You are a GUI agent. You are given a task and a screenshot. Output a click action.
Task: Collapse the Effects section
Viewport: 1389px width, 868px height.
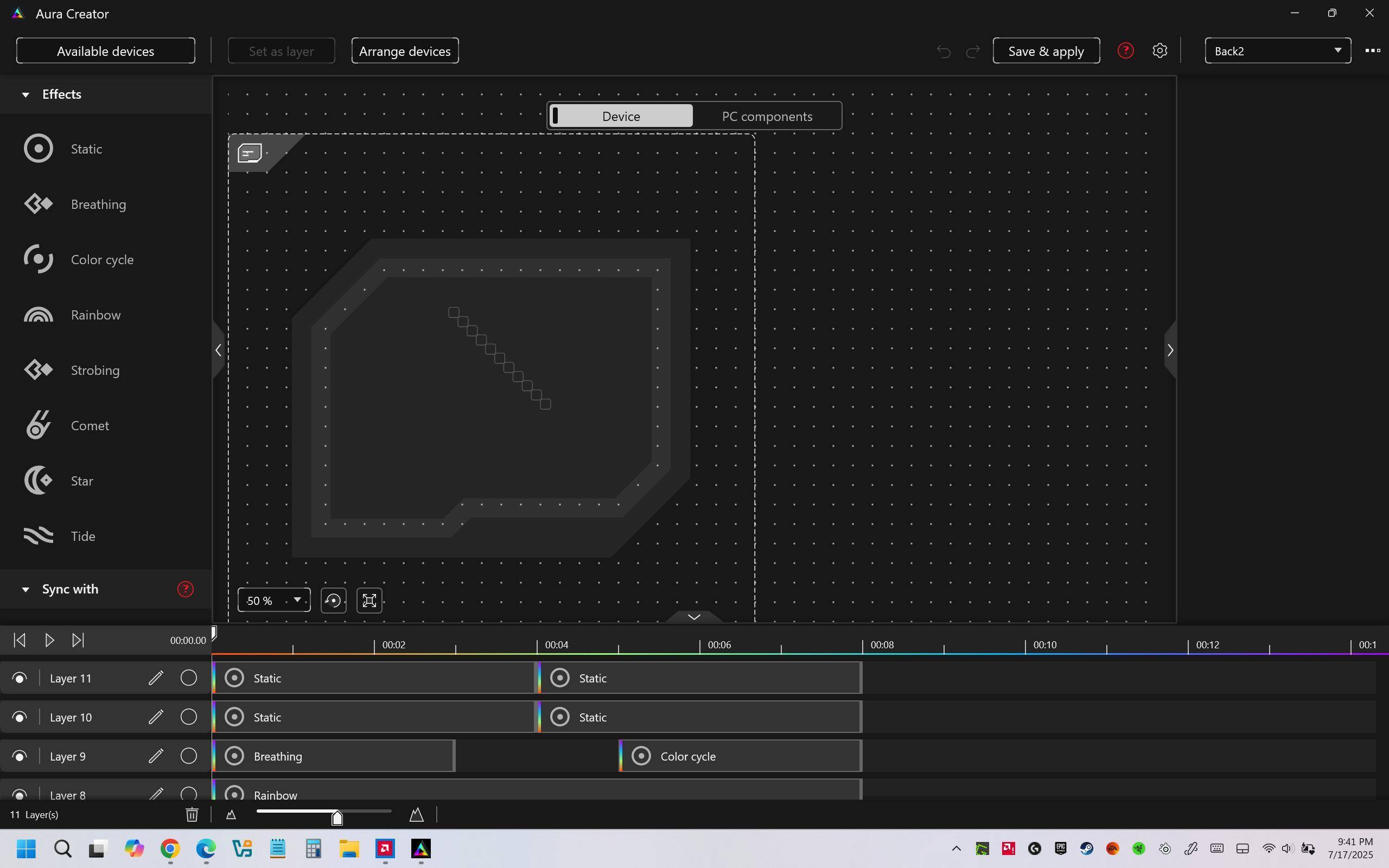pos(26,95)
